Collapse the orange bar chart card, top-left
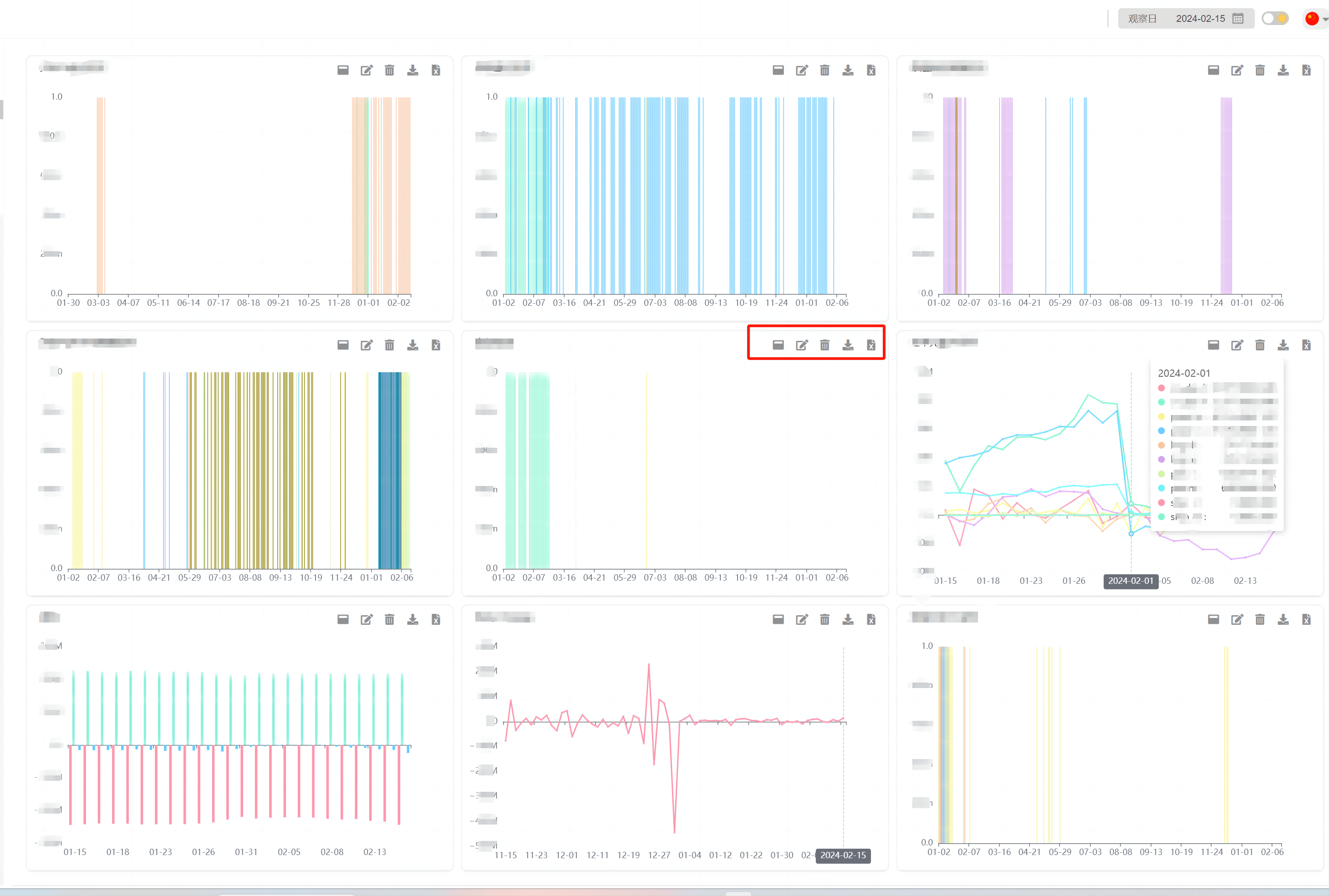Screen dimensions: 1329x896 [x=343, y=70]
